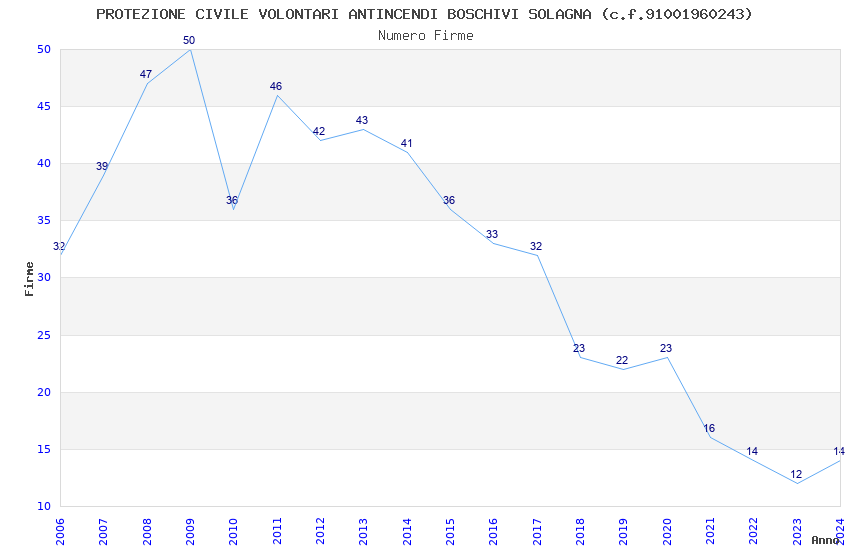Select the data label 22 for 2019
Screen dimensions: 850x550
(x=622, y=360)
